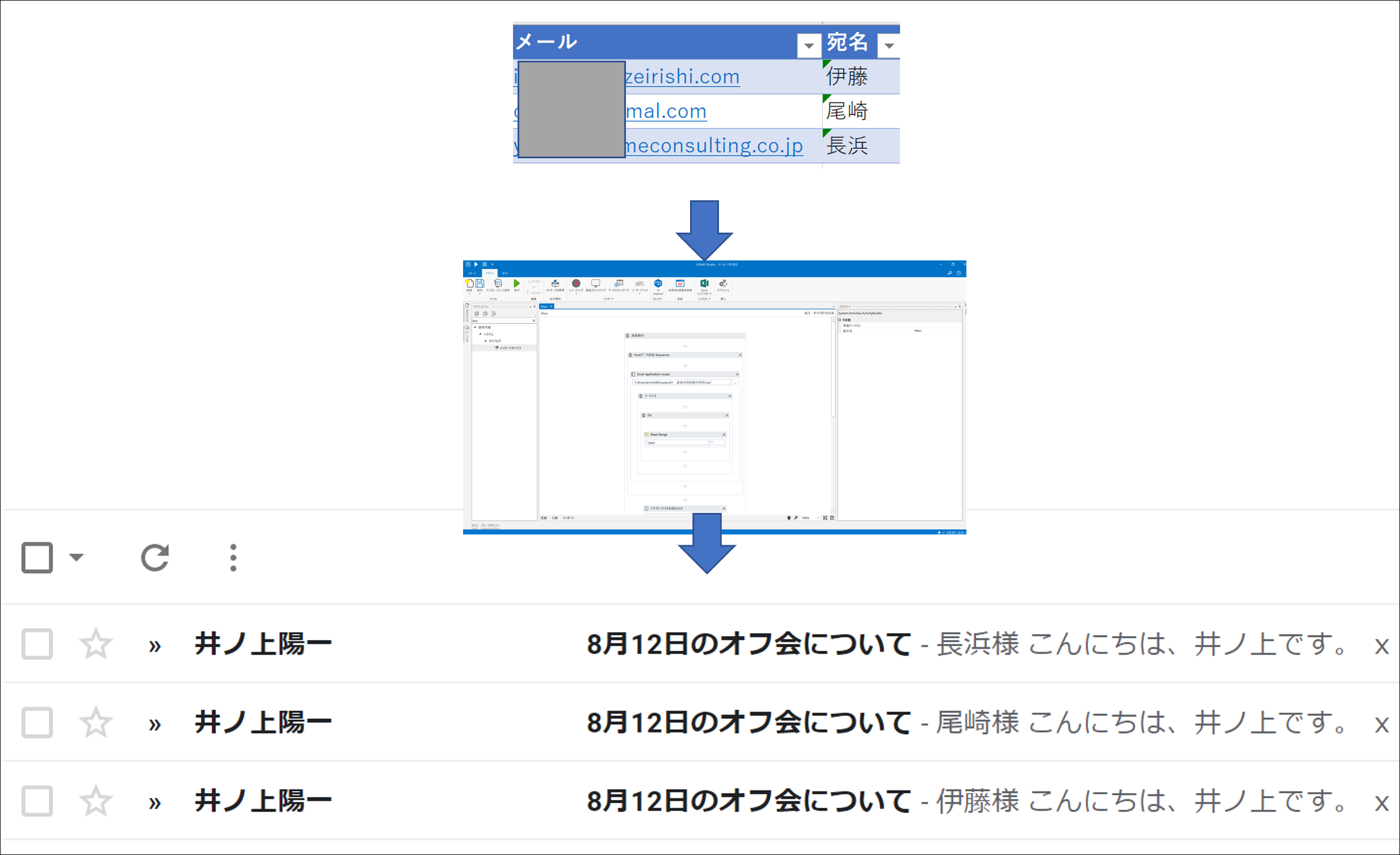
Task: Open the 宛名 column filter dropdown in Excel
Action: pyautogui.click(x=889, y=45)
